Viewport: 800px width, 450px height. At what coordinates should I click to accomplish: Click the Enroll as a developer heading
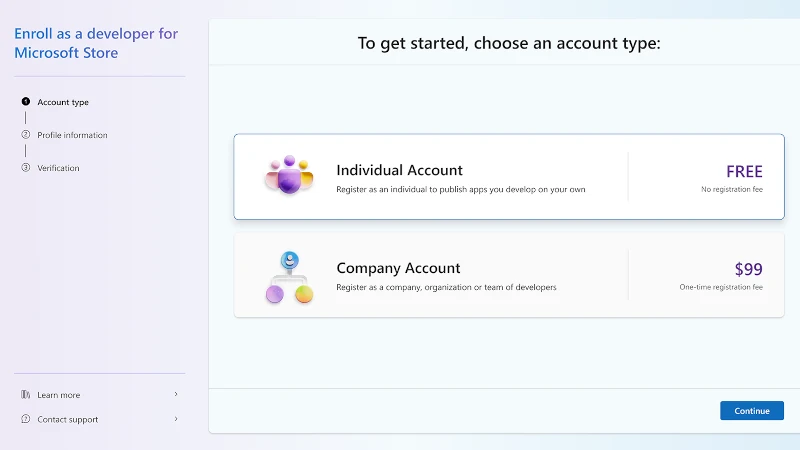pyautogui.click(x=96, y=43)
